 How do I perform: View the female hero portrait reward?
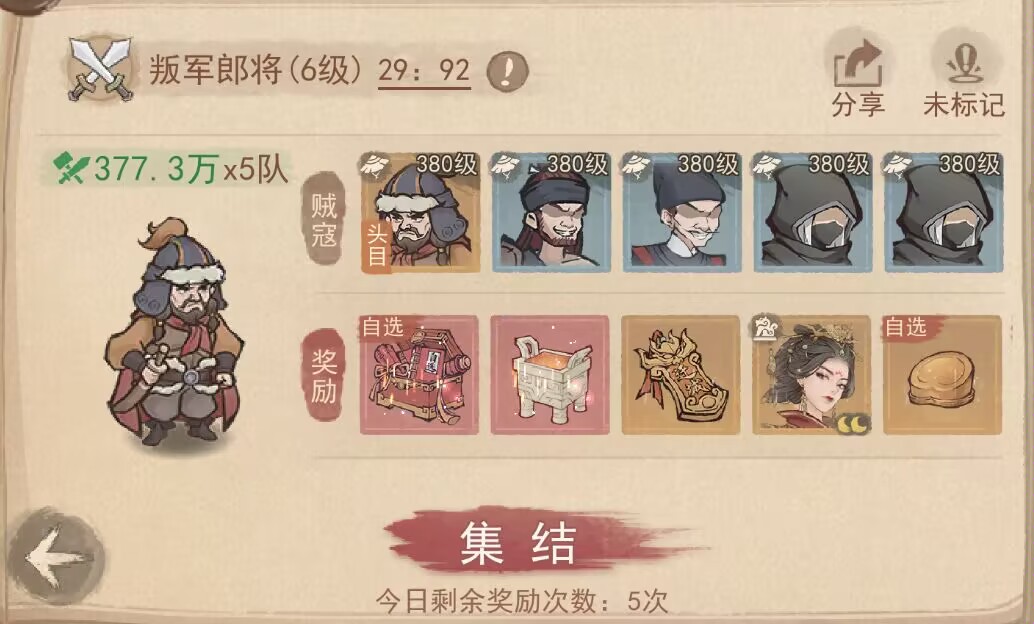812,375
